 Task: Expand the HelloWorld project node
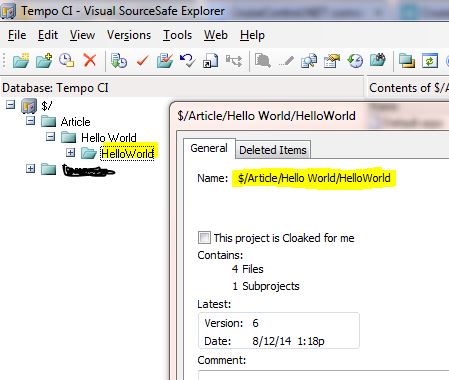click(70, 153)
